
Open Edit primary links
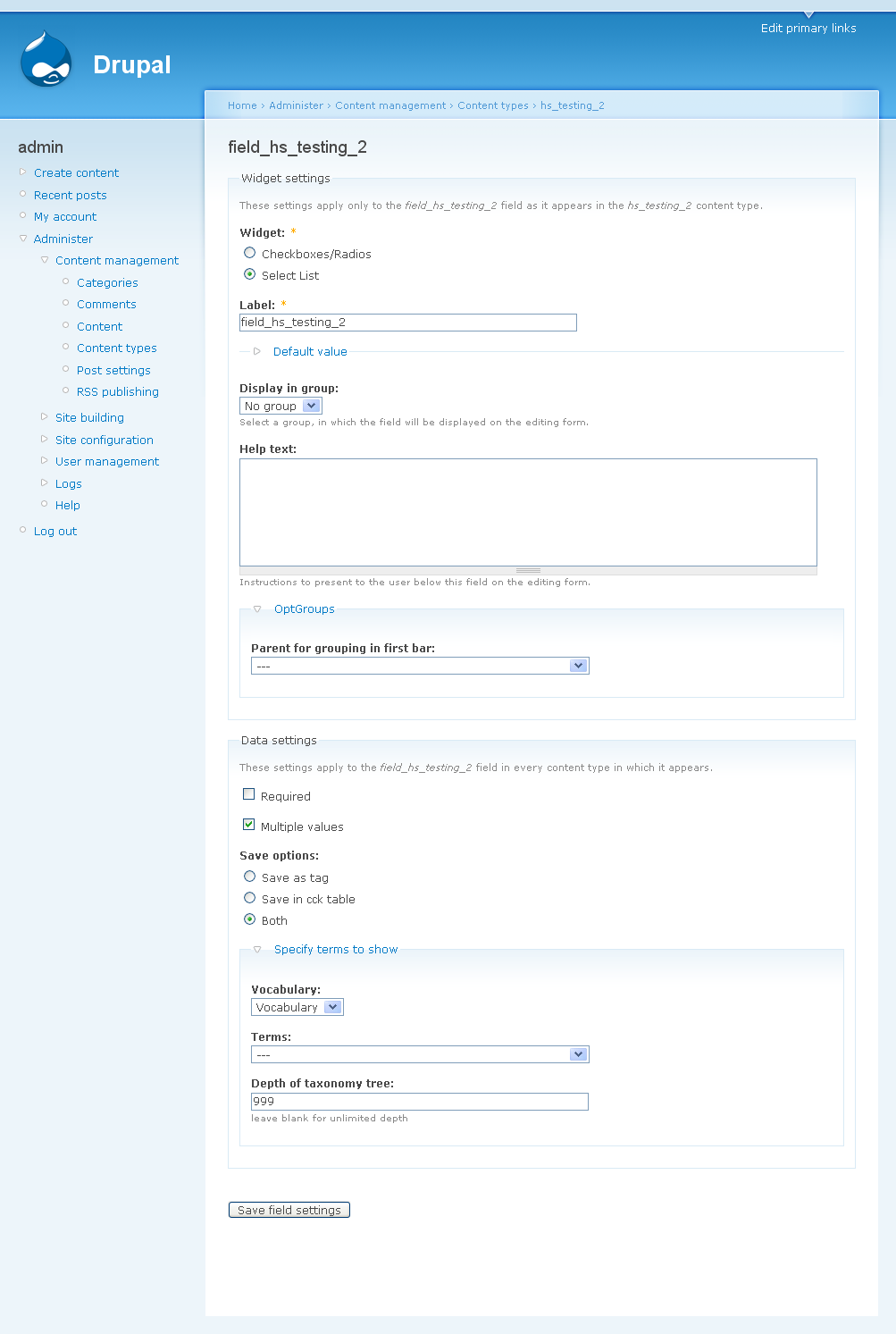[x=808, y=28]
